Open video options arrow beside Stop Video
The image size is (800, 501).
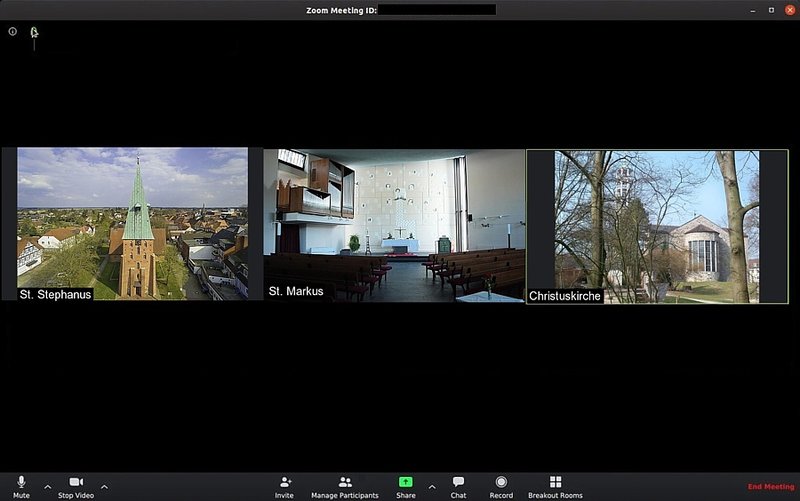(x=104, y=487)
